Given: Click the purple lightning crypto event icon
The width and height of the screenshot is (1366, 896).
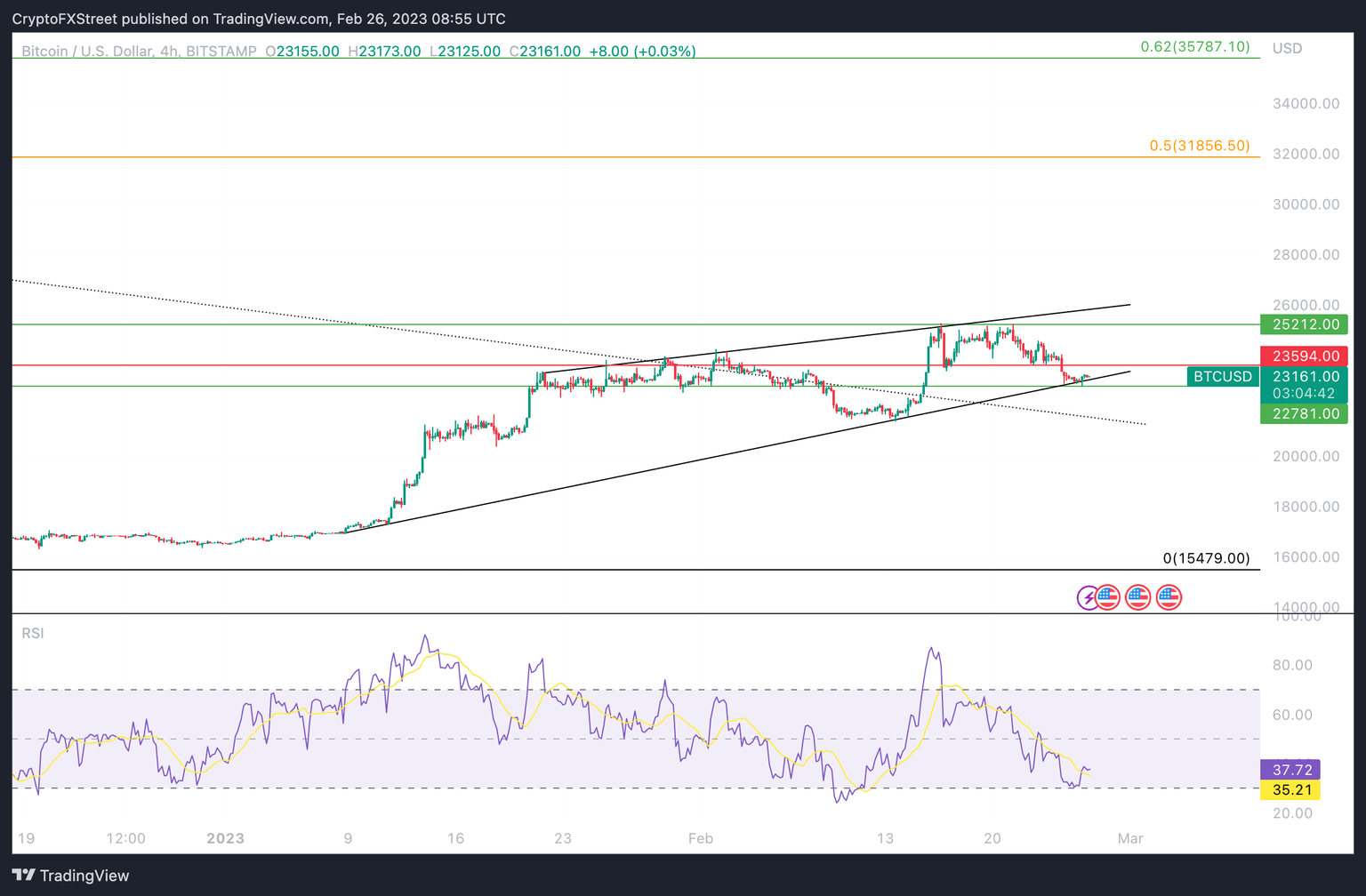Looking at the screenshot, I should click(x=1089, y=596).
